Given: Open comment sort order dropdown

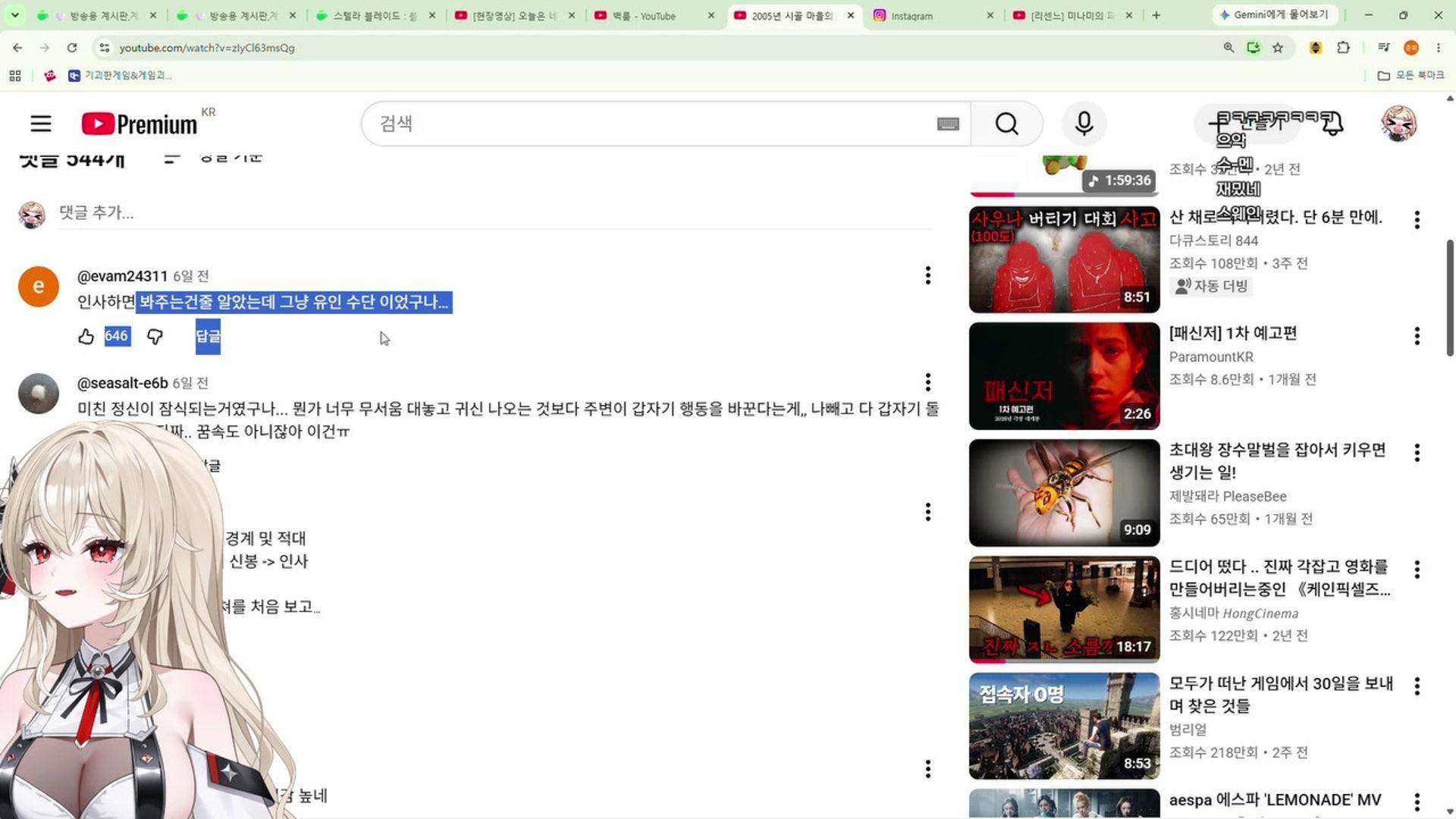Looking at the screenshot, I should [214, 158].
